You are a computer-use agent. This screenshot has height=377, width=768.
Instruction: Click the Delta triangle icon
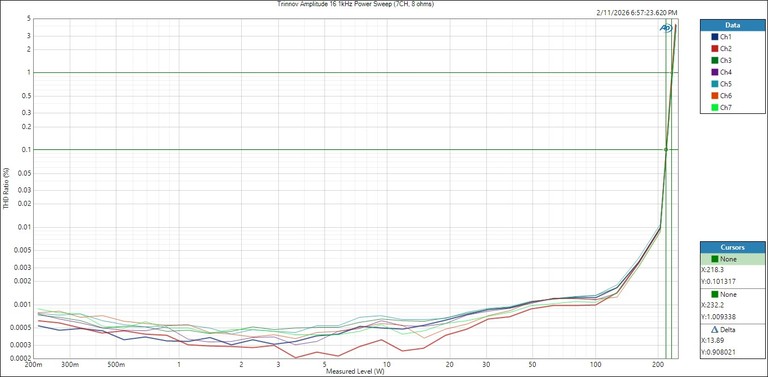pos(714,330)
